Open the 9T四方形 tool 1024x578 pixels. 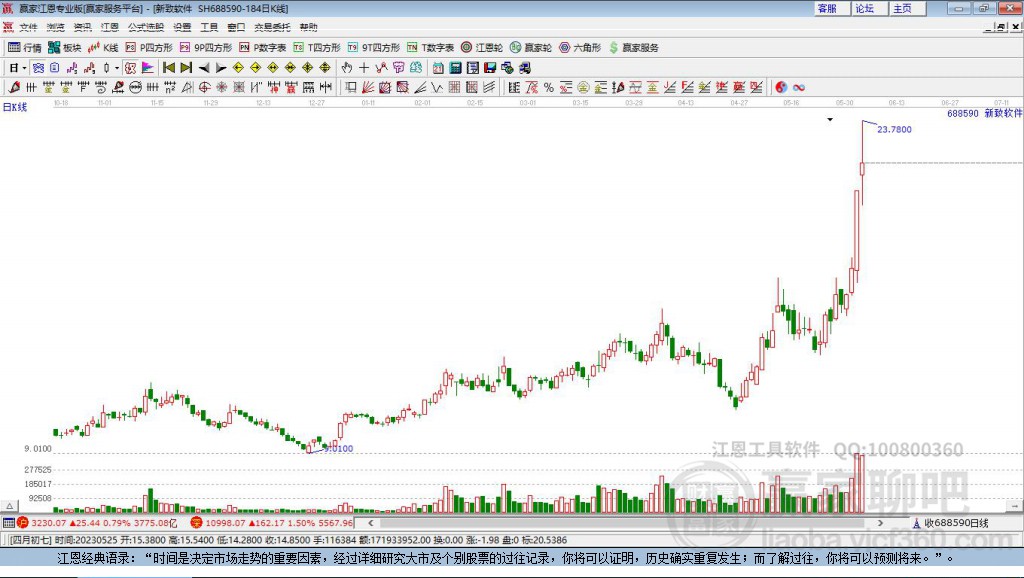click(374, 48)
